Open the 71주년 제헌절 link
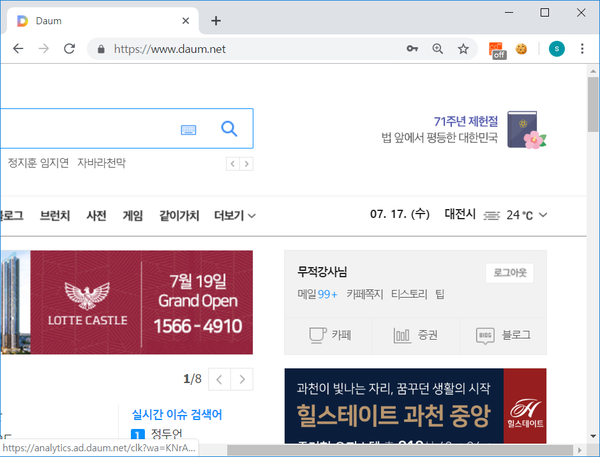The width and height of the screenshot is (600, 457). (x=466, y=121)
